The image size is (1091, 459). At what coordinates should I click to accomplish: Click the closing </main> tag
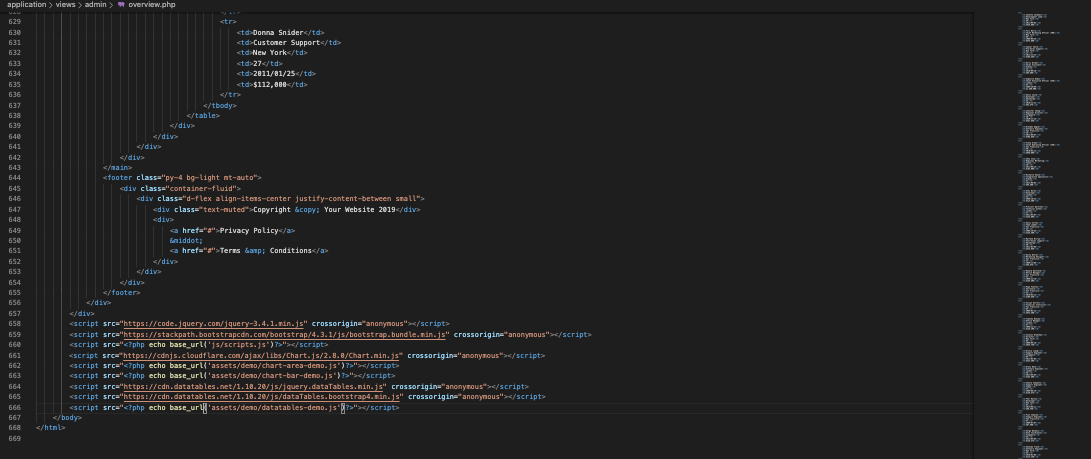tap(117, 168)
